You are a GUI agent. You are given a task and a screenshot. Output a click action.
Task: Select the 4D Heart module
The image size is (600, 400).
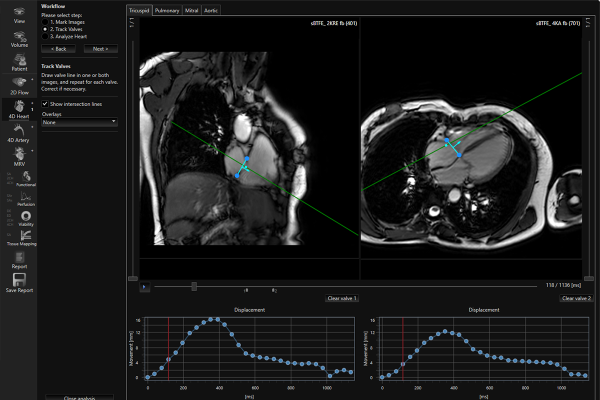pyautogui.click(x=19, y=109)
